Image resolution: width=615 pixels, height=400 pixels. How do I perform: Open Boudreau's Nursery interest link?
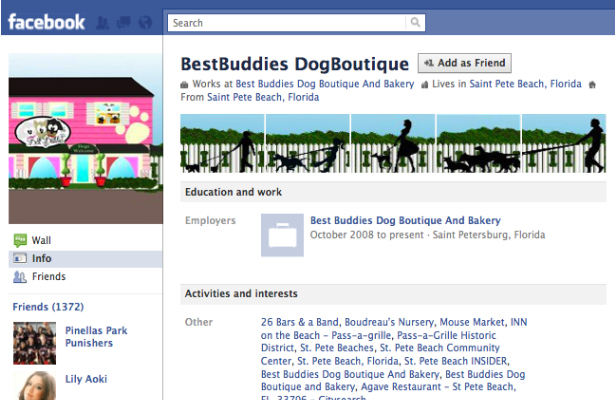point(389,322)
